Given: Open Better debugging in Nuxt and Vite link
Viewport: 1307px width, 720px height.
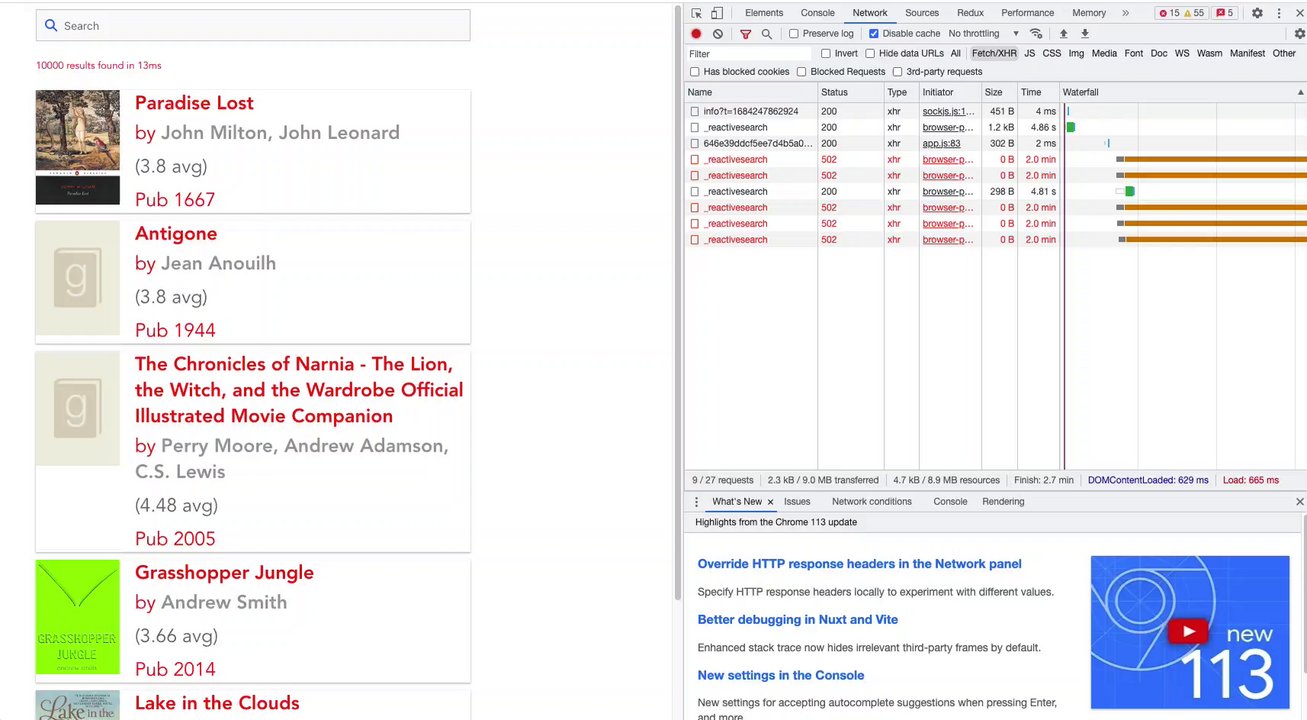Looking at the screenshot, I should coord(798,620).
